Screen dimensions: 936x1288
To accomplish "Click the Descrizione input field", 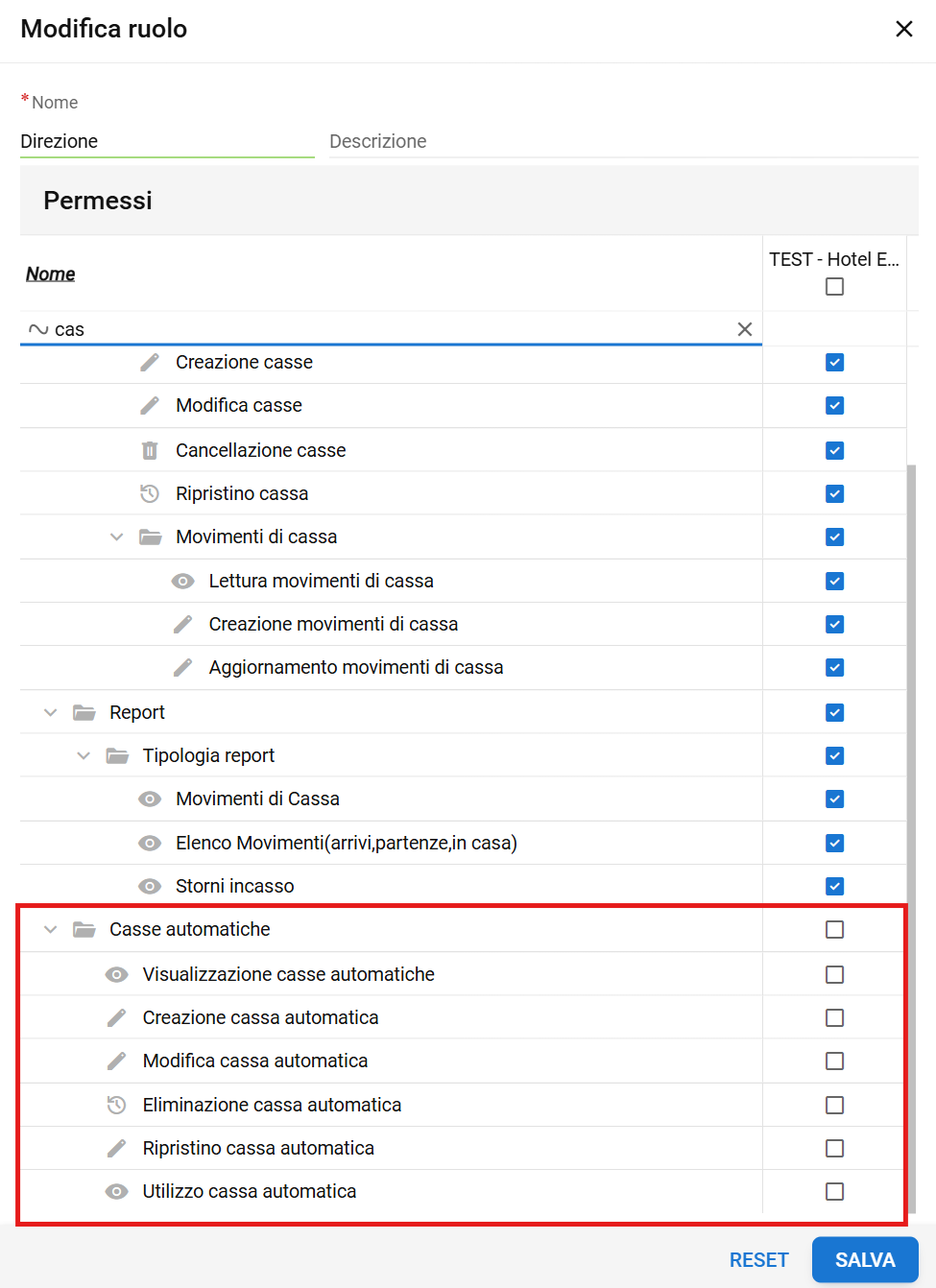I will [622, 141].
